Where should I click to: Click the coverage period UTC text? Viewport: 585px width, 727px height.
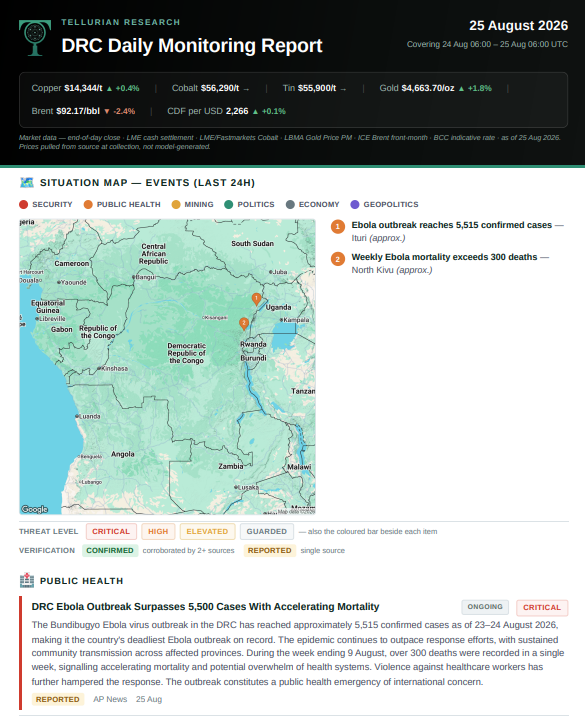487,45
